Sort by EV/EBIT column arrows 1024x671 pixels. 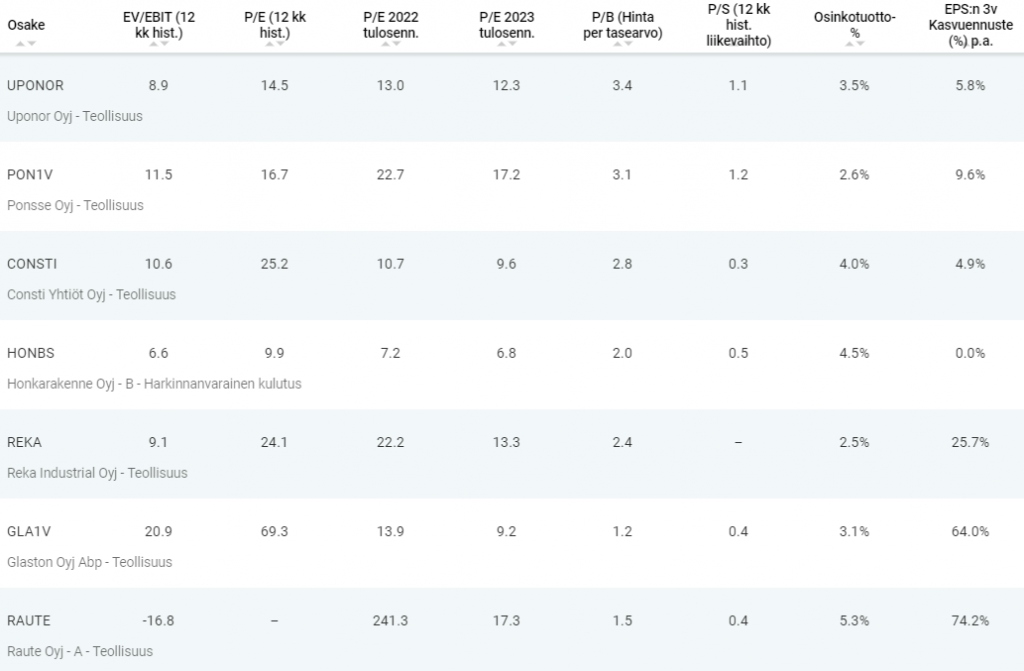click(x=159, y=44)
